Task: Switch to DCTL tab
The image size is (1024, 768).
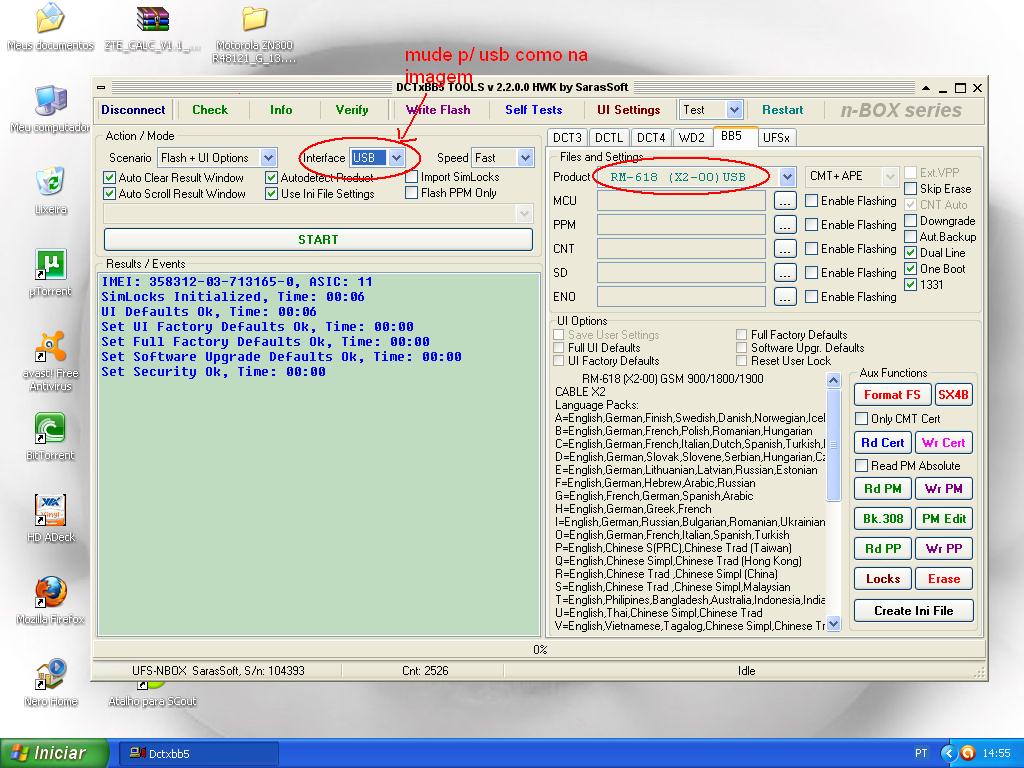Action: coord(609,138)
